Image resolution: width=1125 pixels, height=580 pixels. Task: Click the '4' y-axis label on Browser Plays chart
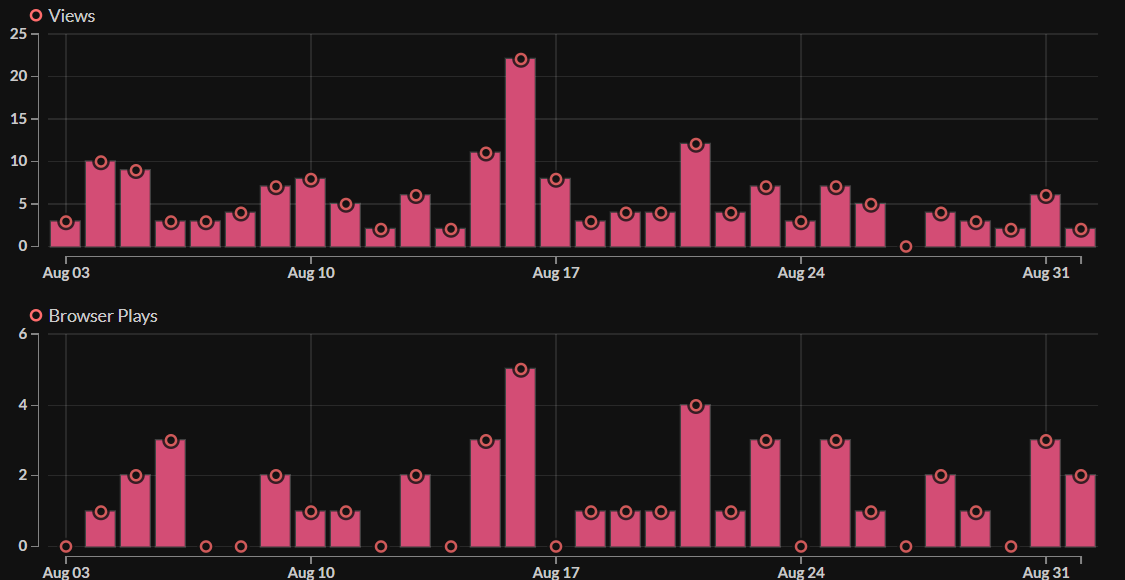[x=23, y=405]
